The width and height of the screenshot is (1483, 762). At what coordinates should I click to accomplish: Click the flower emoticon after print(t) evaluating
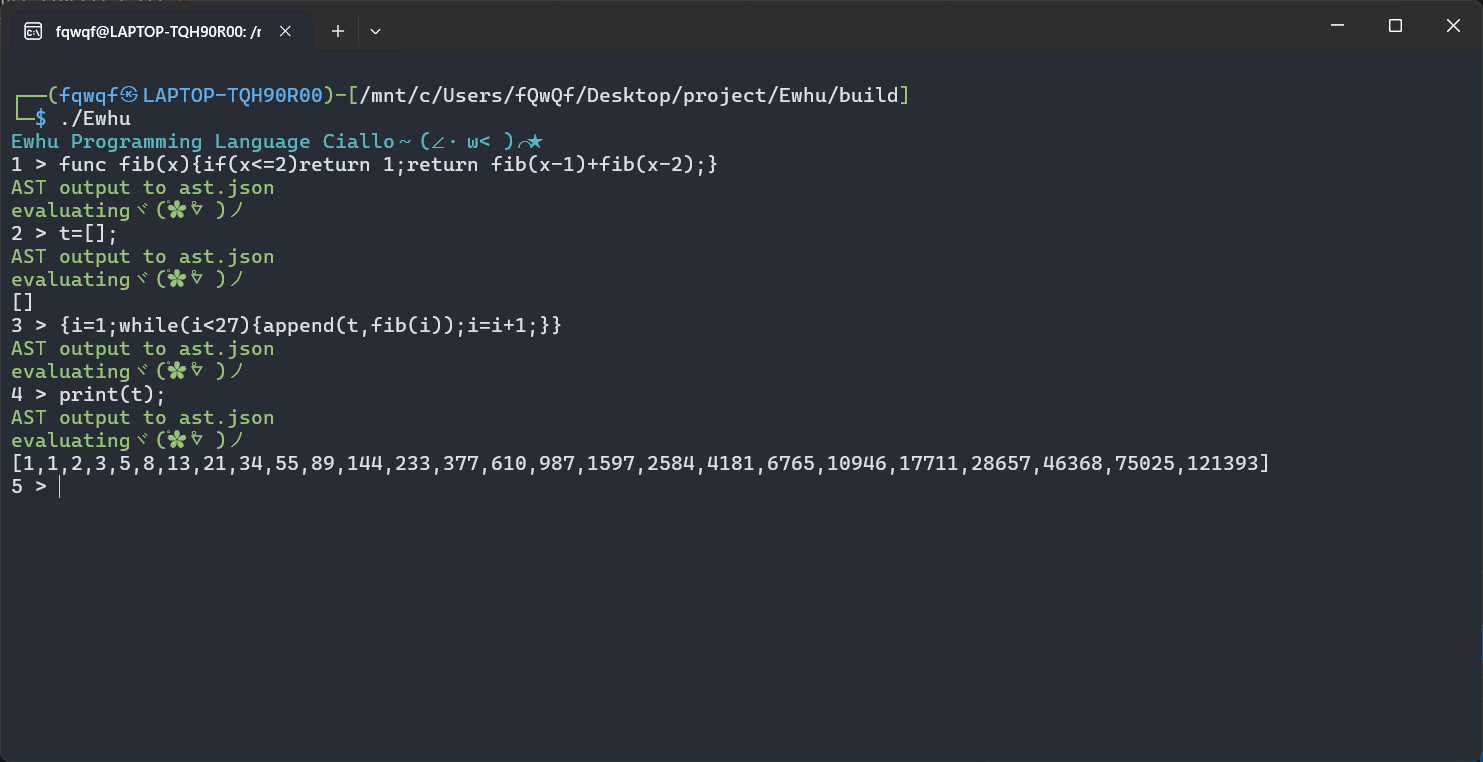(177, 441)
